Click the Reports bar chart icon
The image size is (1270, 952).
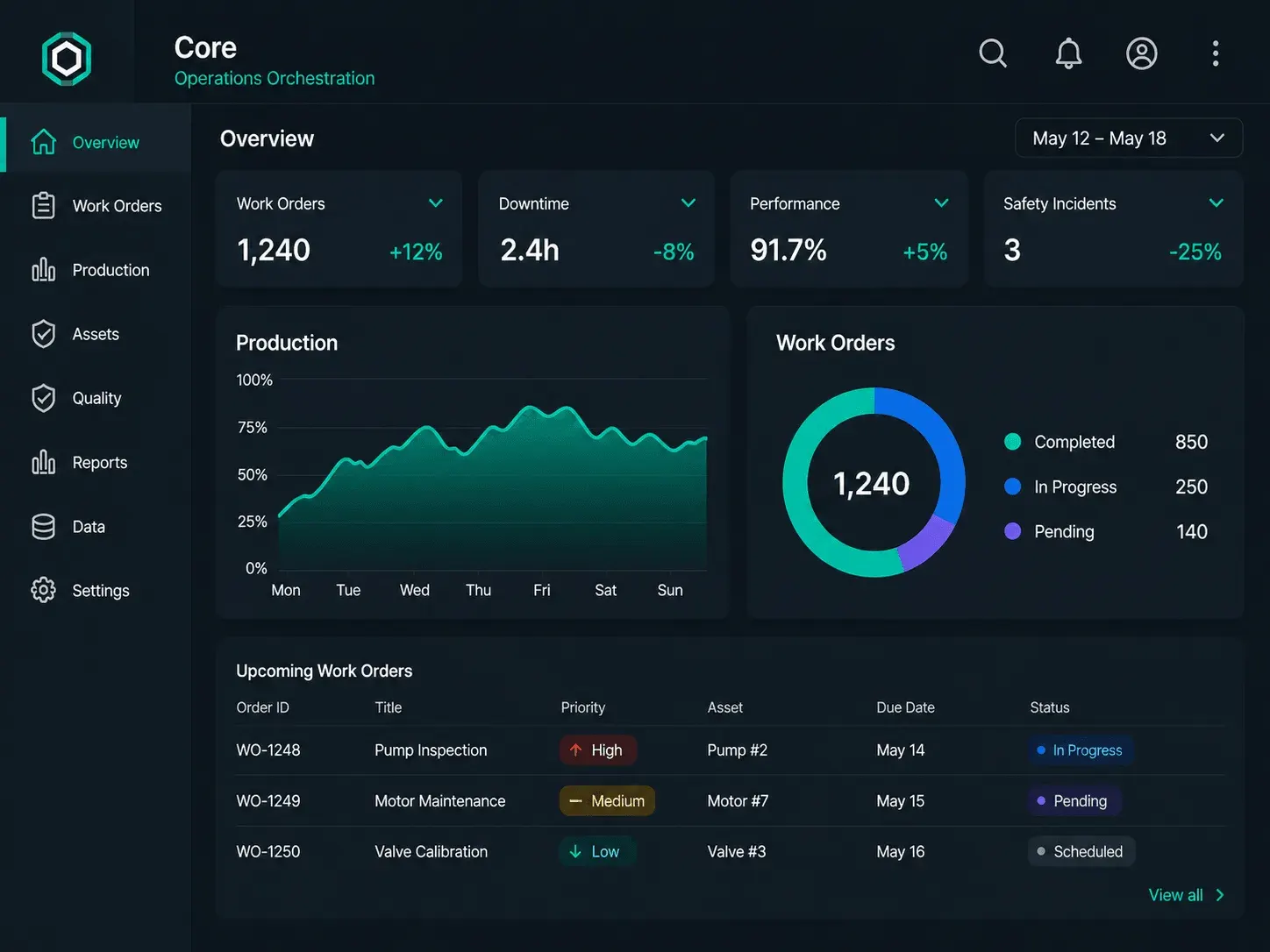coord(44,462)
